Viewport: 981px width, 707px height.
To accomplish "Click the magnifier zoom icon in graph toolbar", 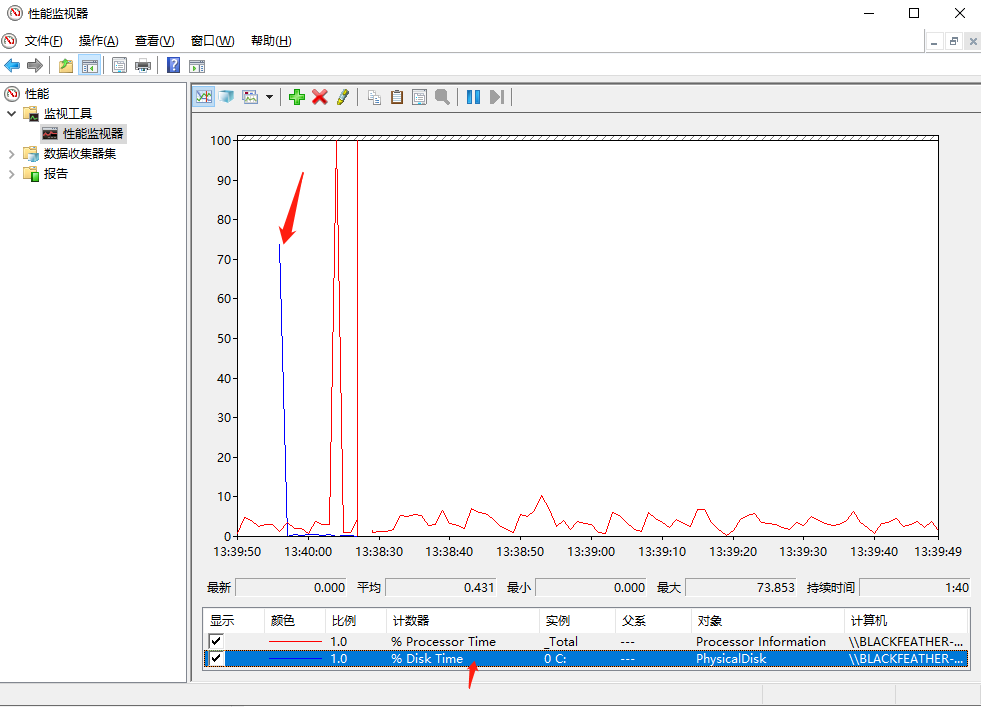I will (442, 97).
